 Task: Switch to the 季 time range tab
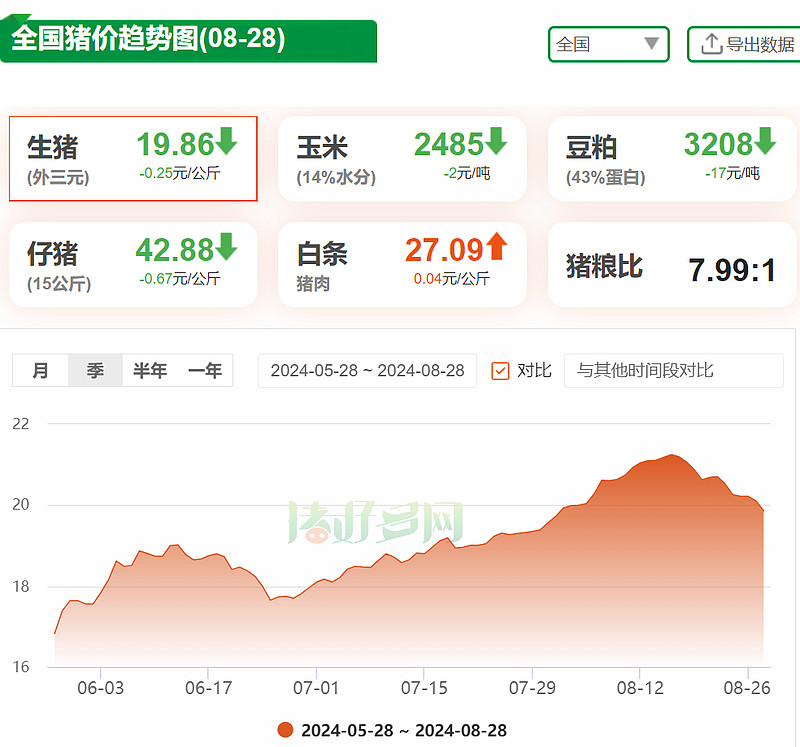click(x=95, y=370)
